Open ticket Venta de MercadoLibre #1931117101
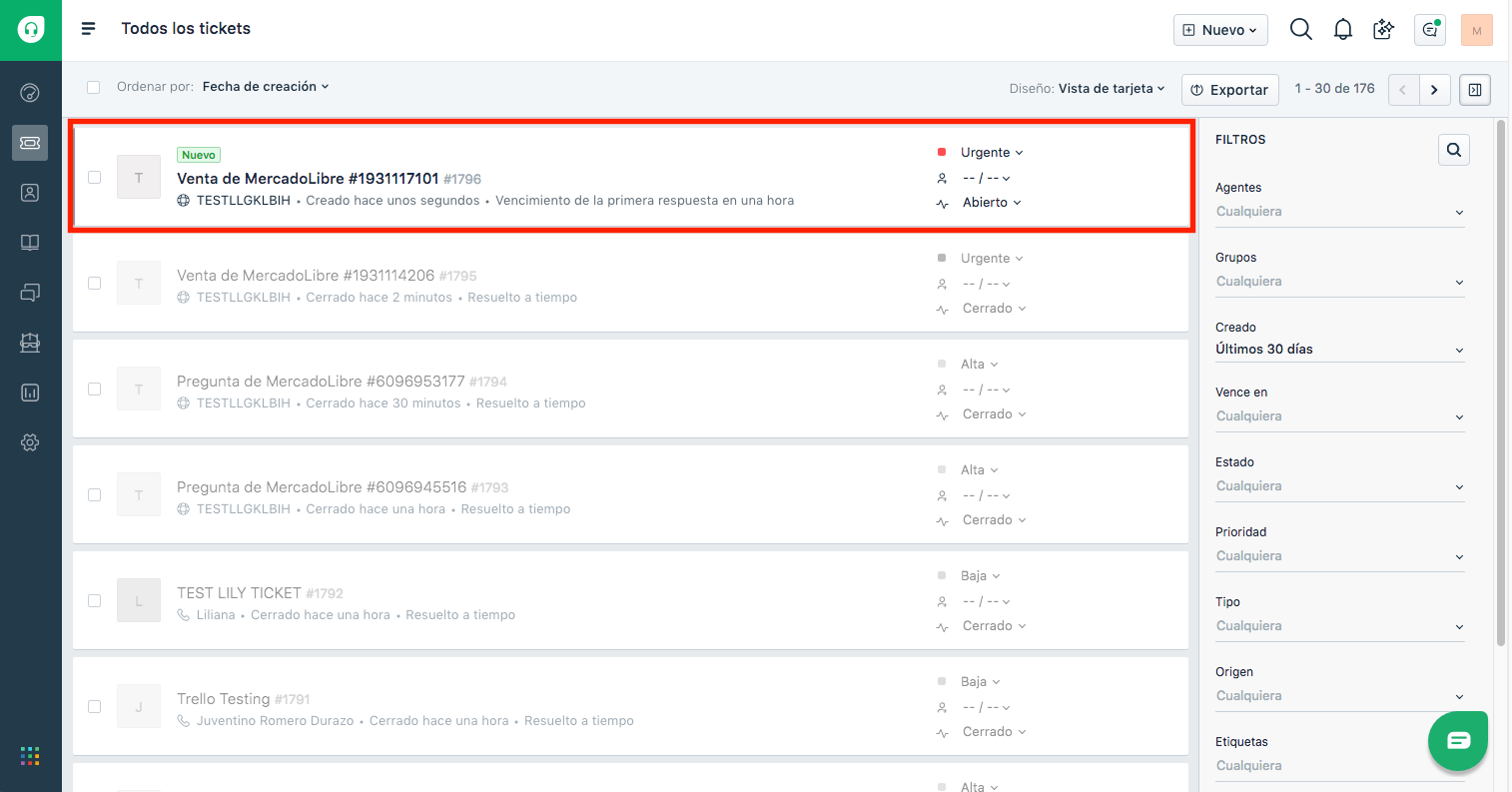This screenshot has width=1512, height=792. 308,179
